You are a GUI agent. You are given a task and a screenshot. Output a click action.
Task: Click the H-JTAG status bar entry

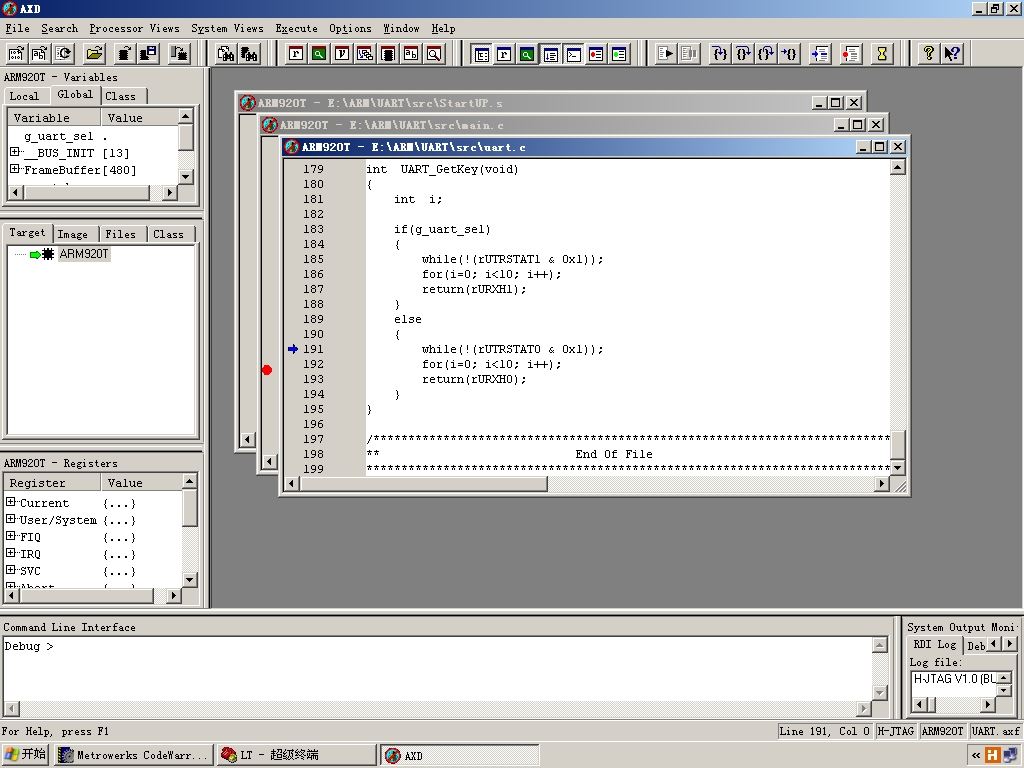click(895, 731)
